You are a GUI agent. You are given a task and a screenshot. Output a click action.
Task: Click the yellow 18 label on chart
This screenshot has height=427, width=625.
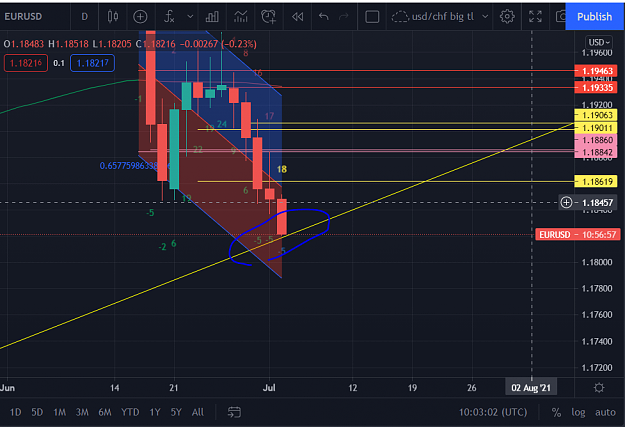pos(282,169)
